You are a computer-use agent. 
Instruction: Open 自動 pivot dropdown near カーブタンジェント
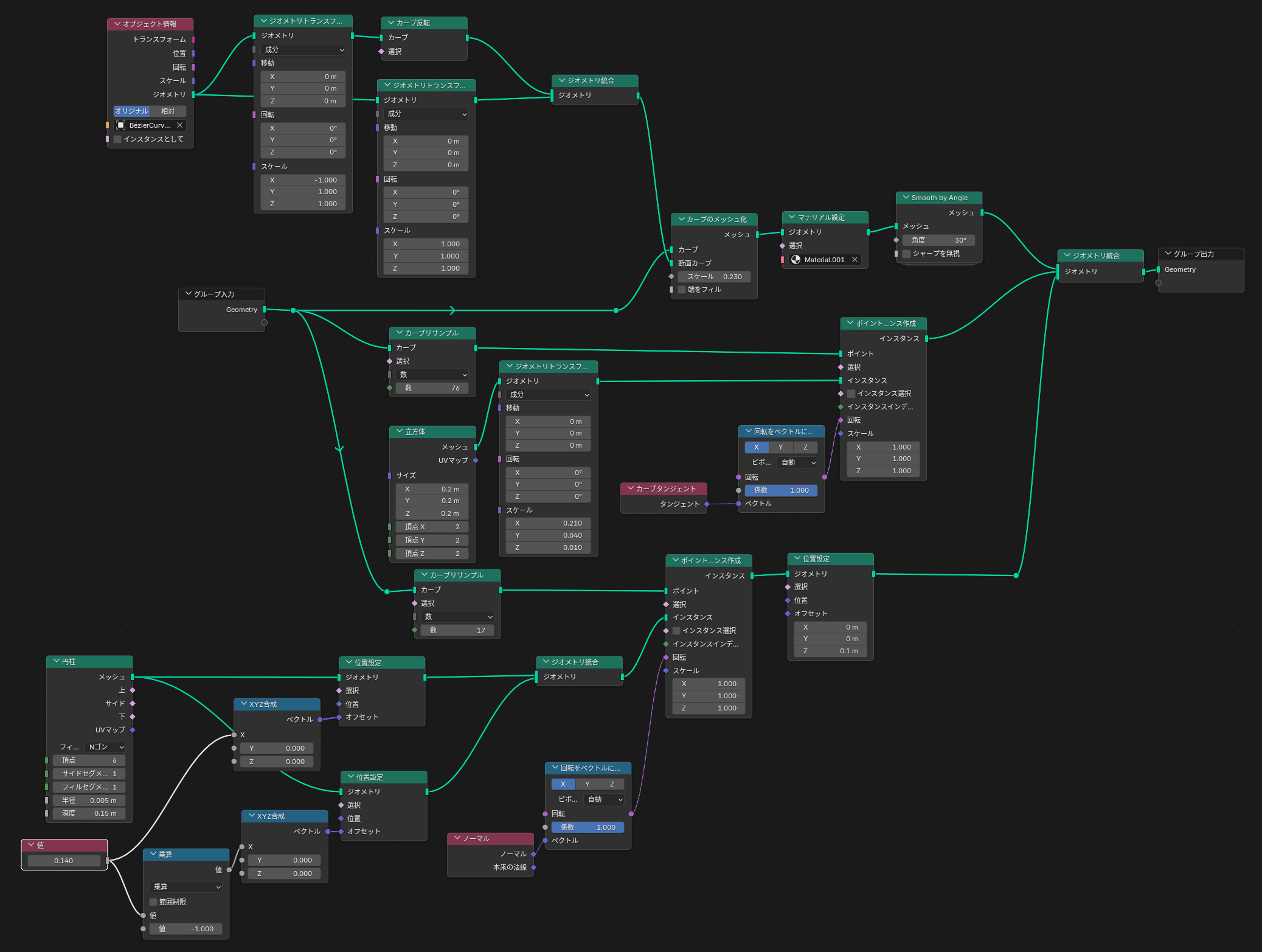(797, 462)
